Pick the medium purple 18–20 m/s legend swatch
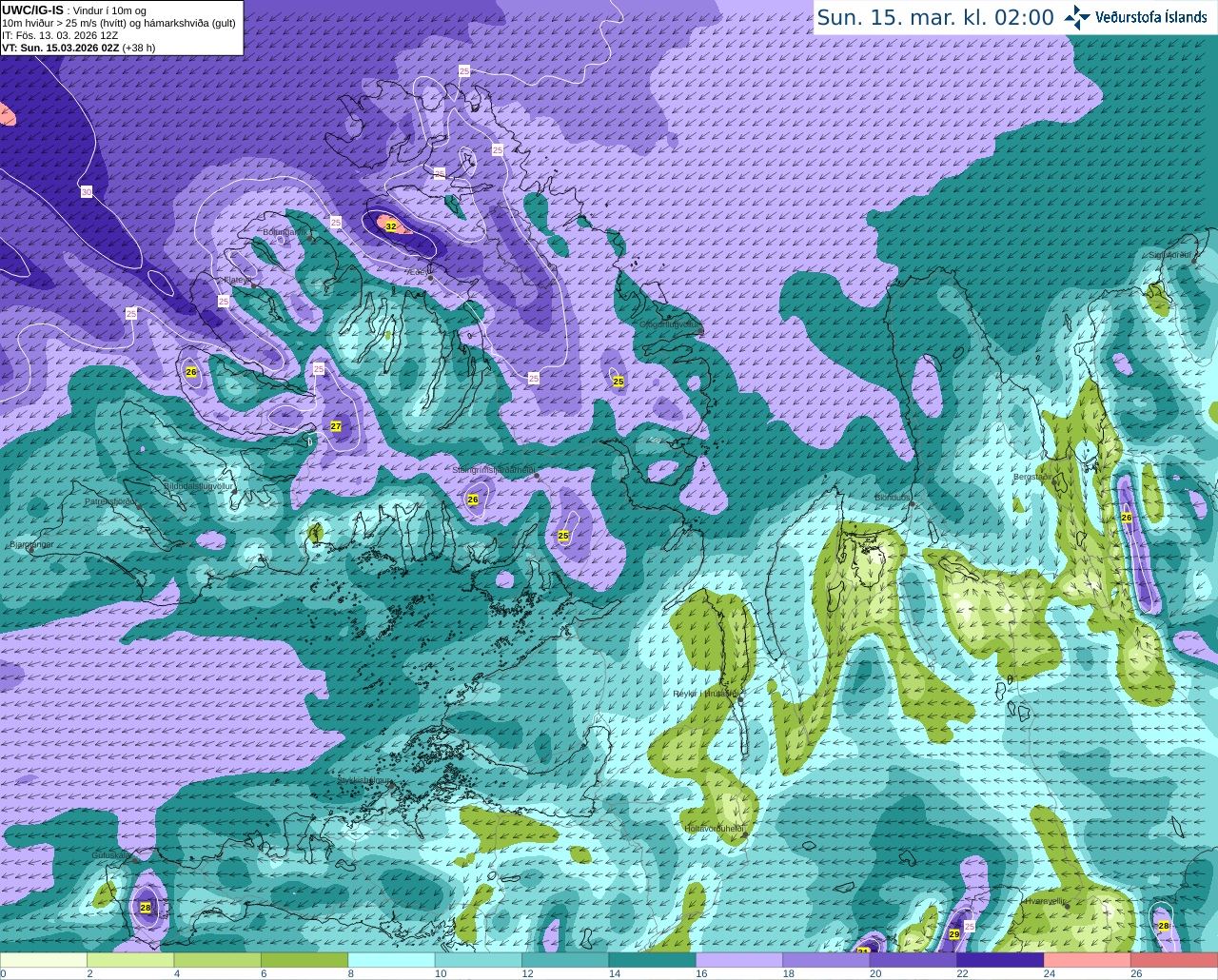1218x980 pixels. [827, 960]
